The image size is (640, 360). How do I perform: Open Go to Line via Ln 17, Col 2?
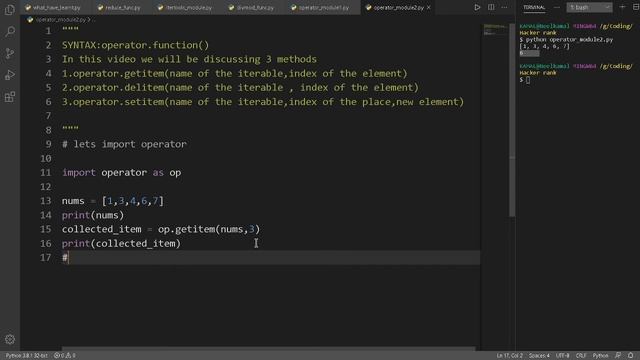tap(509, 356)
